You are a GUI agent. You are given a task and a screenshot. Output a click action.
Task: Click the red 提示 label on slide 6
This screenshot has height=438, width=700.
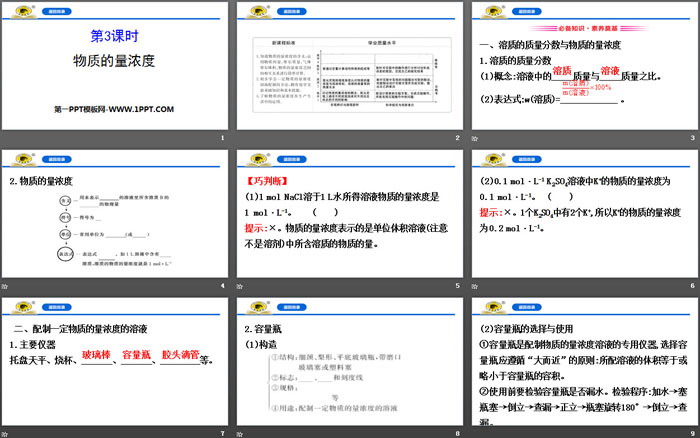pyautogui.click(x=491, y=213)
